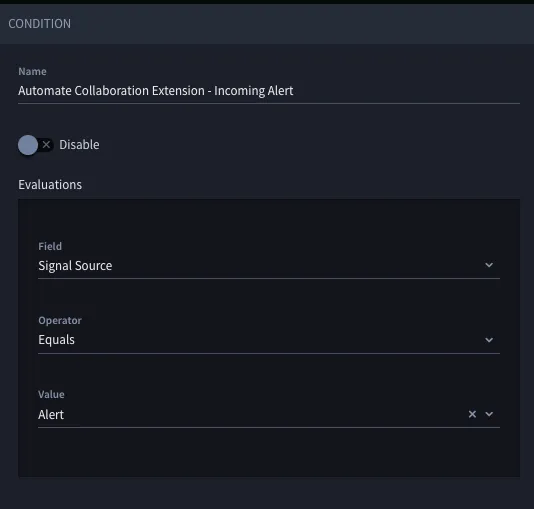Open the Operator dropdown showing Equals

pyautogui.click(x=269, y=340)
